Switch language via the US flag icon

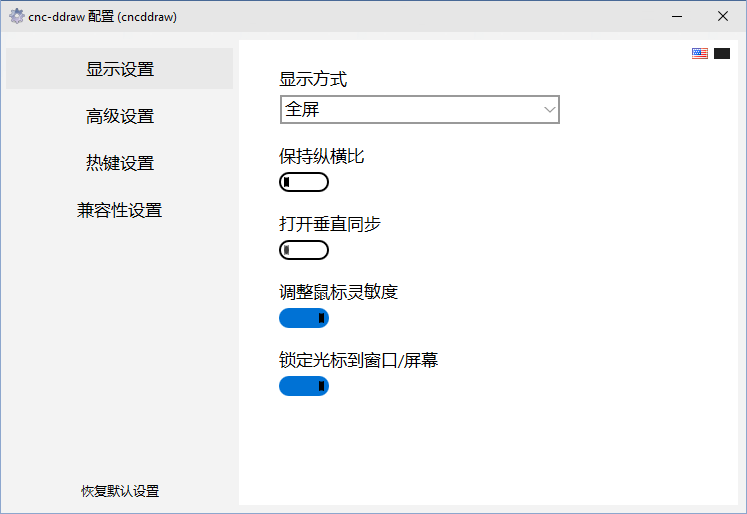coord(700,54)
